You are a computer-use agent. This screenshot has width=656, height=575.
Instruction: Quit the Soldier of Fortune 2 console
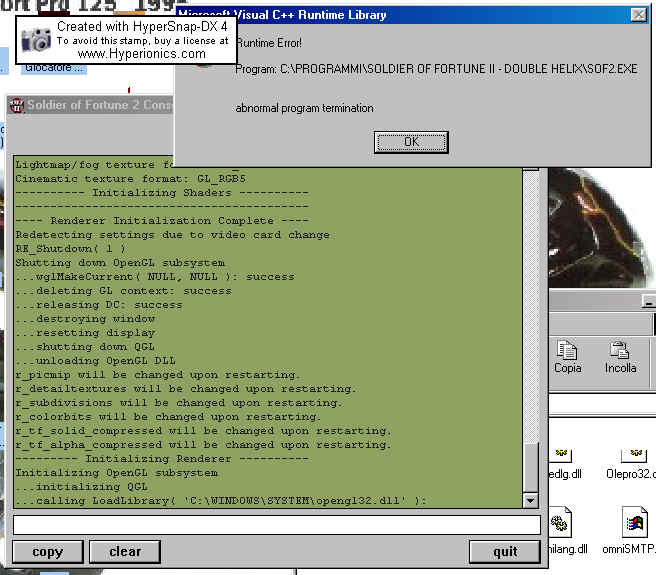pyautogui.click(x=505, y=552)
